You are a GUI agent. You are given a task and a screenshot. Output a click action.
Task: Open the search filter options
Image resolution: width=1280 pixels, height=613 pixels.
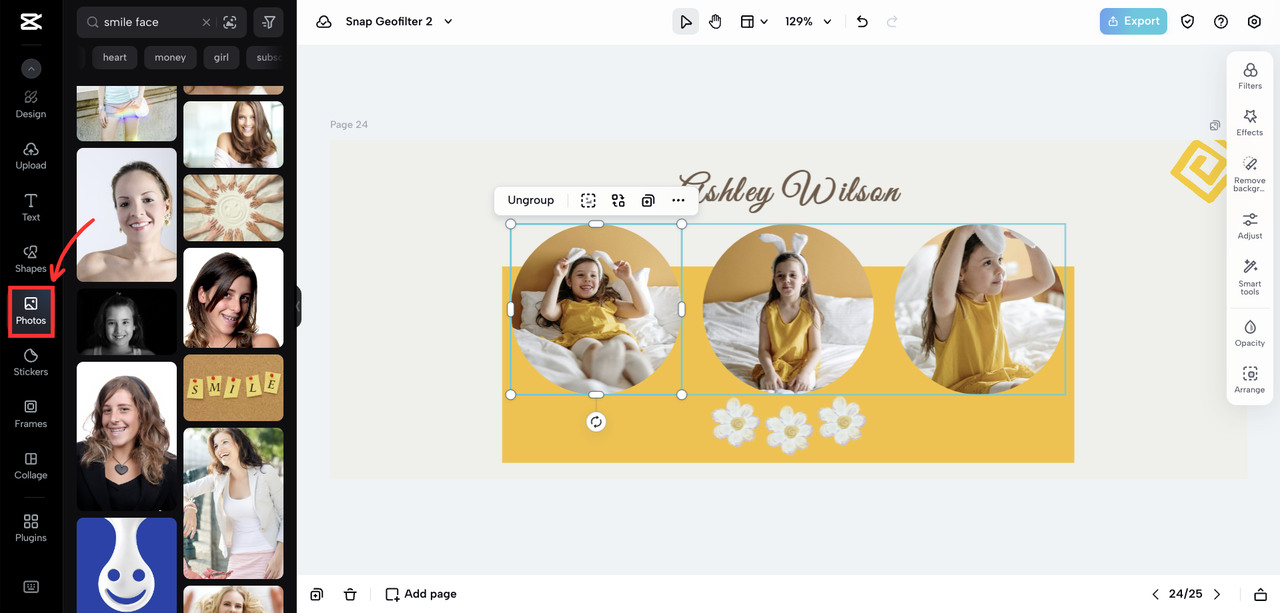[x=269, y=22]
